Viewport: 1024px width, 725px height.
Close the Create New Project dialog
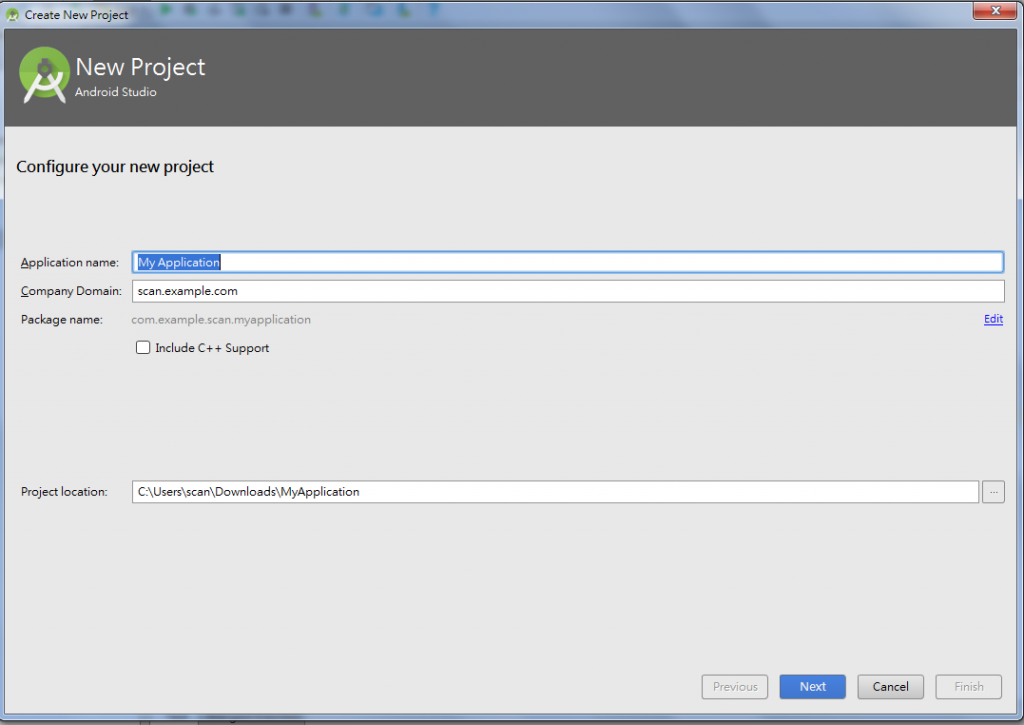[x=995, y=10]
